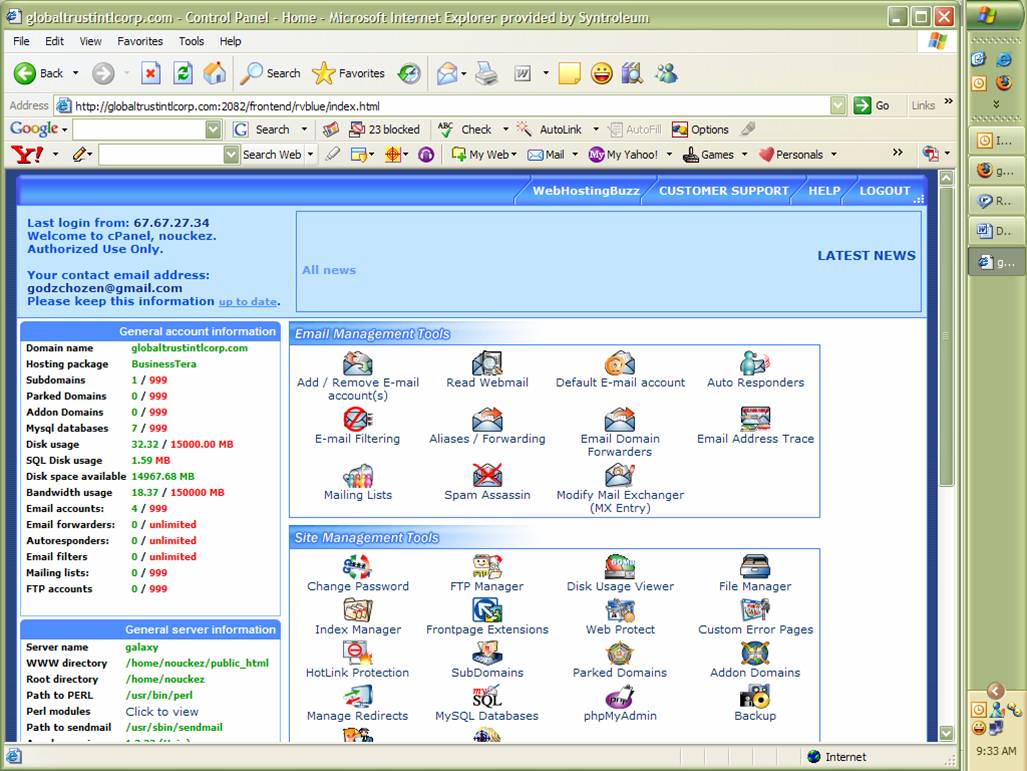Image resolution: width=1027 pixels, height=771 pixels.
Task: Open the Favorites menu
Action: [x=140, y=41]
